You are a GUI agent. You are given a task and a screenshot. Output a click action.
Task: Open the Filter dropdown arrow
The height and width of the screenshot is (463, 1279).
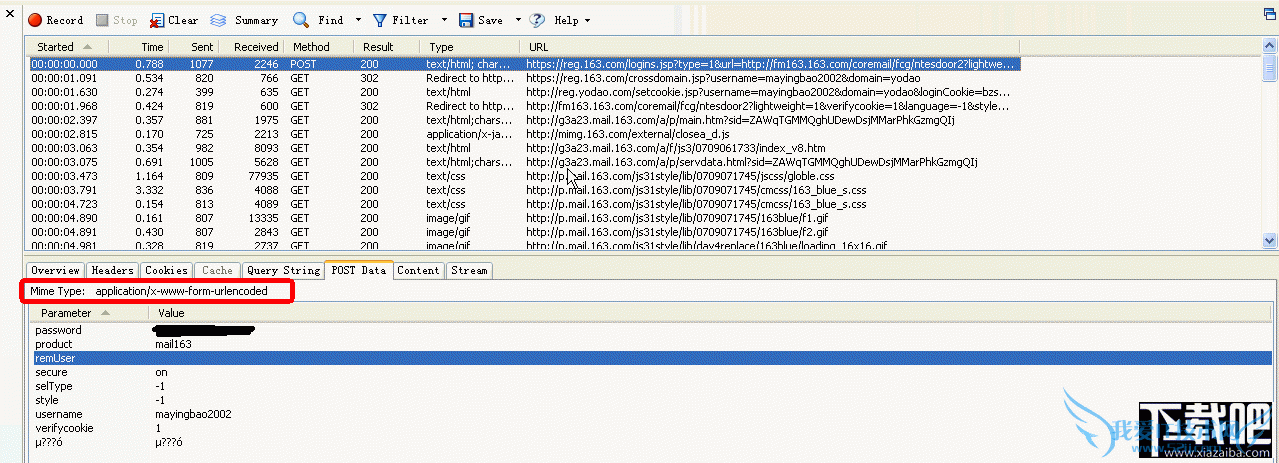pyautogui.click(x=444, y=20)
